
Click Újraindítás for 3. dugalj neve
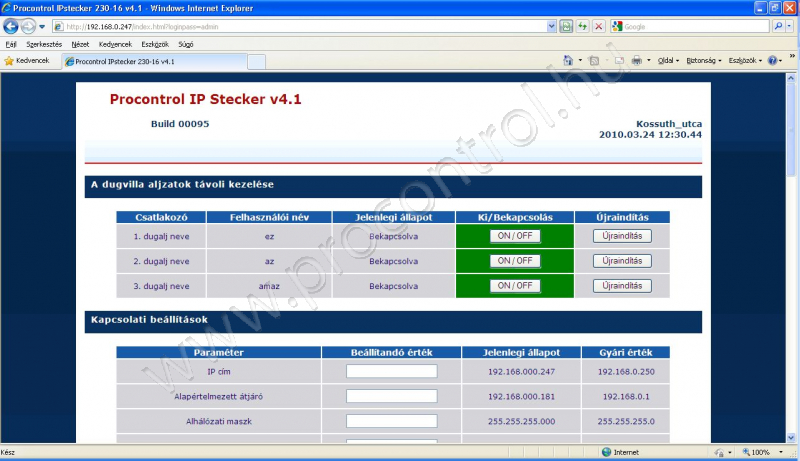(622, 286)
